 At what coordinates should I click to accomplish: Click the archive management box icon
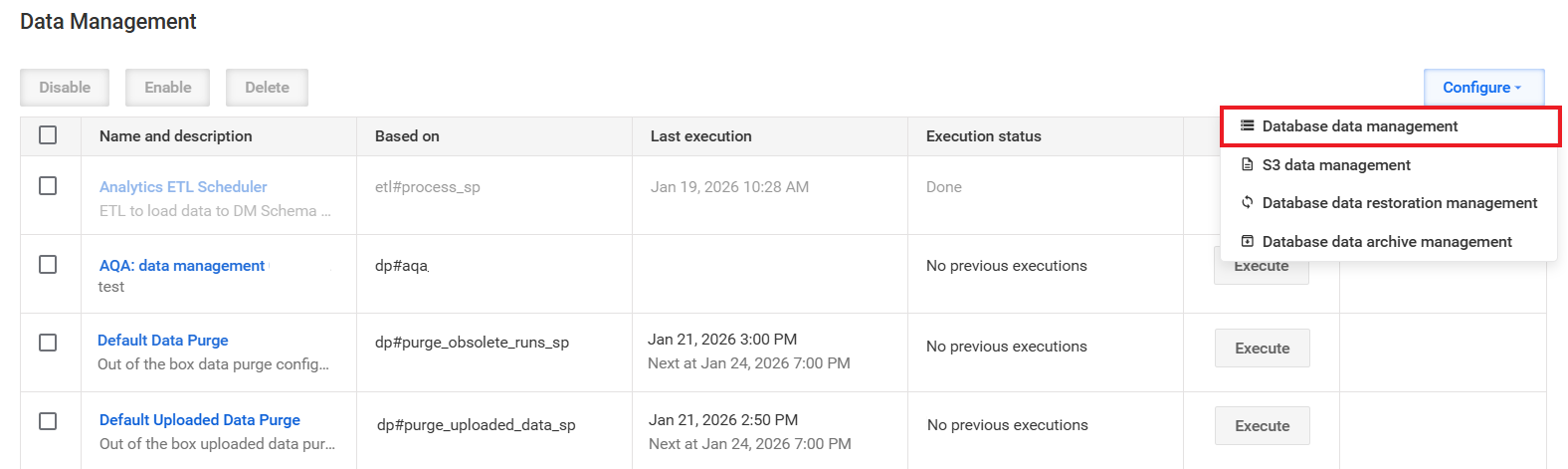tap(1247, 242)
